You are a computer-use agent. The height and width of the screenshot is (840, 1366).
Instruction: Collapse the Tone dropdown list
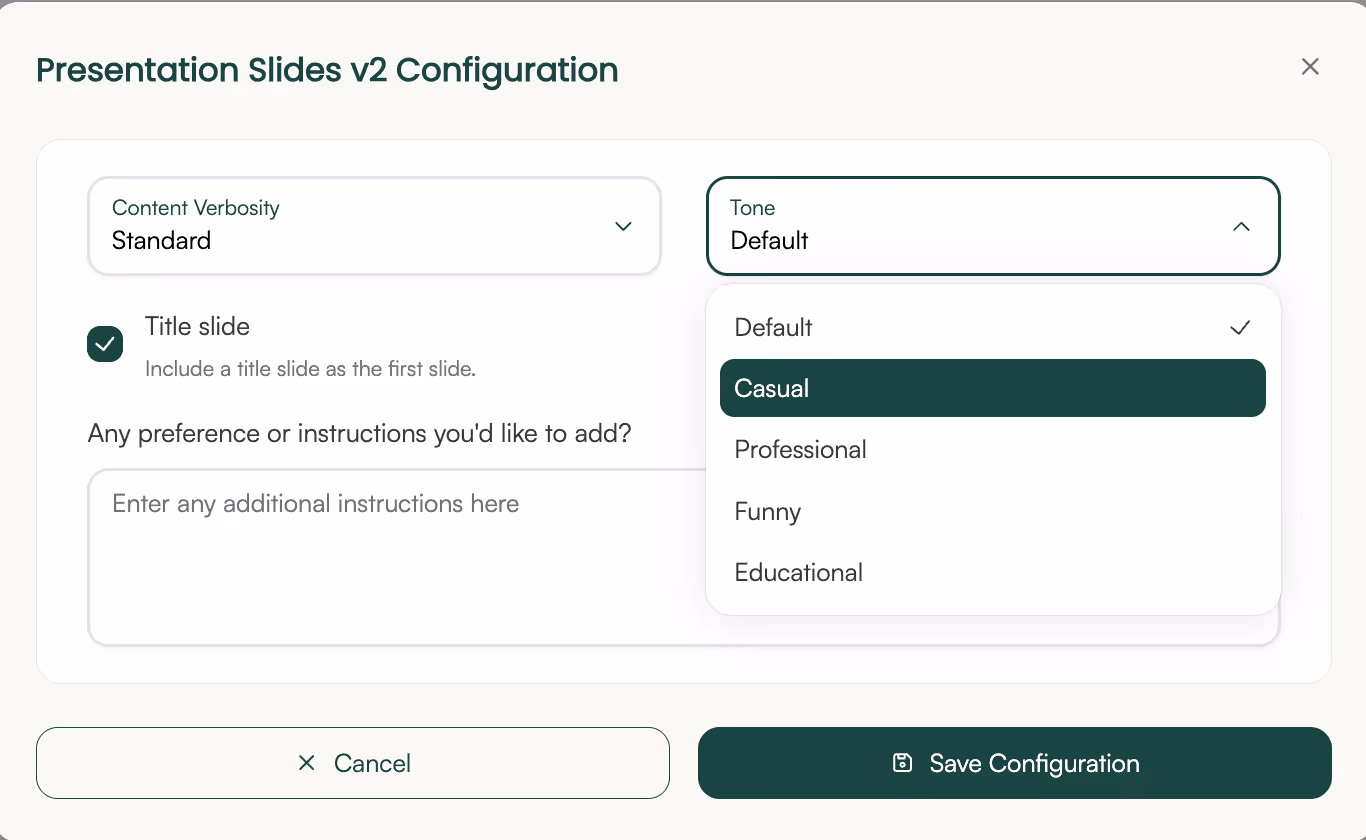pyautogui.click(x=993, y=226)
